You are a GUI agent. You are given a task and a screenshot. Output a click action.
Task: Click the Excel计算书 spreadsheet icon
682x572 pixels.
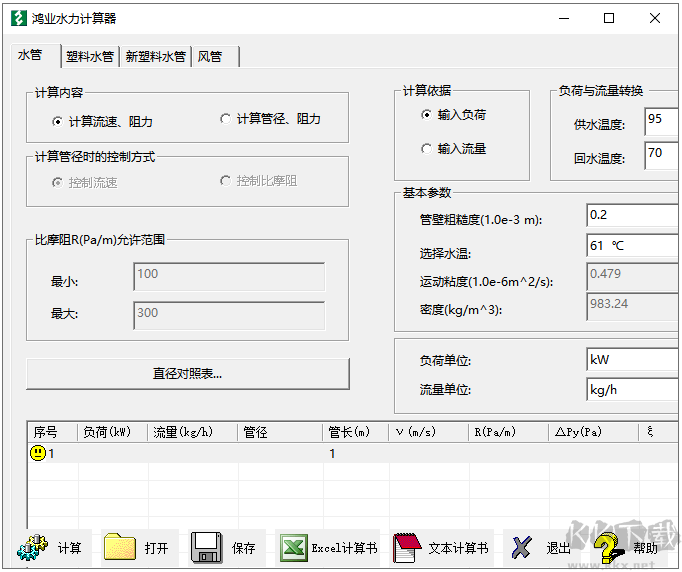pyautogui.click(x=294, y=548)
